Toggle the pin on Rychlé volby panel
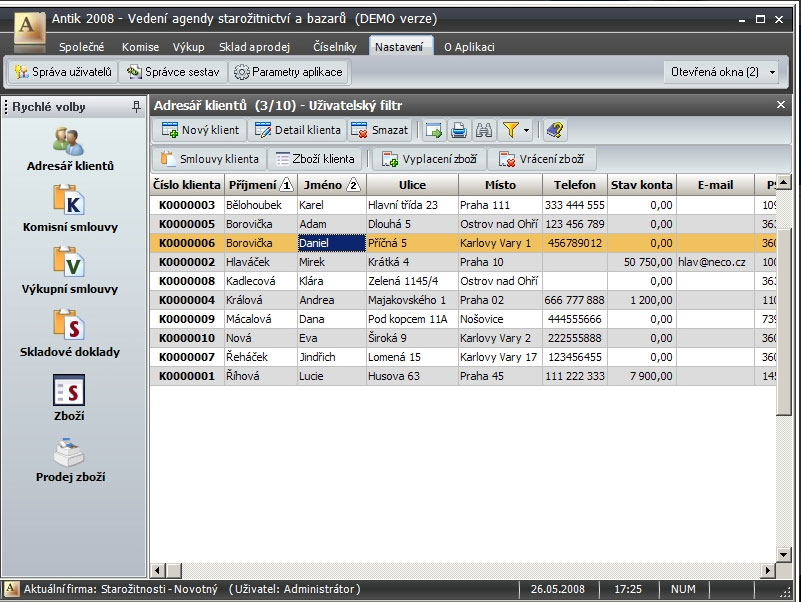Screen dimensions: 801x602 136,107
